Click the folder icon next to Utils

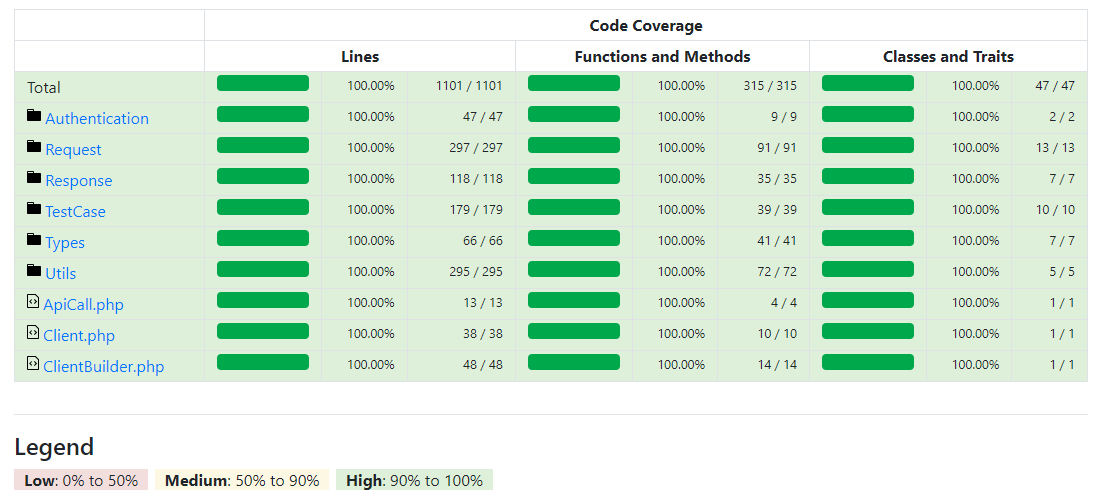coord(34,270)
